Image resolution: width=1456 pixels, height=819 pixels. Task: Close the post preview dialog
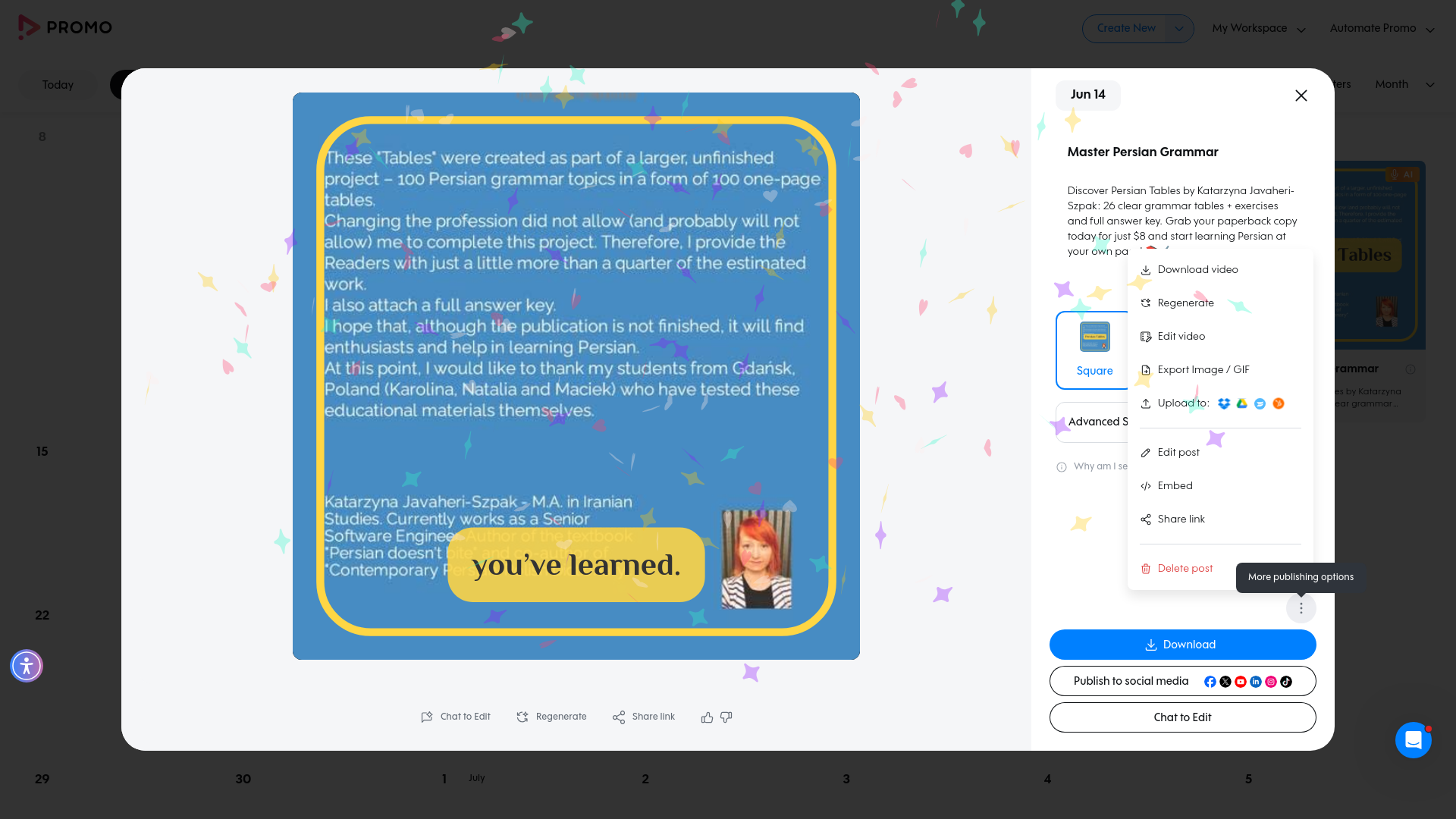(1301, 96)
